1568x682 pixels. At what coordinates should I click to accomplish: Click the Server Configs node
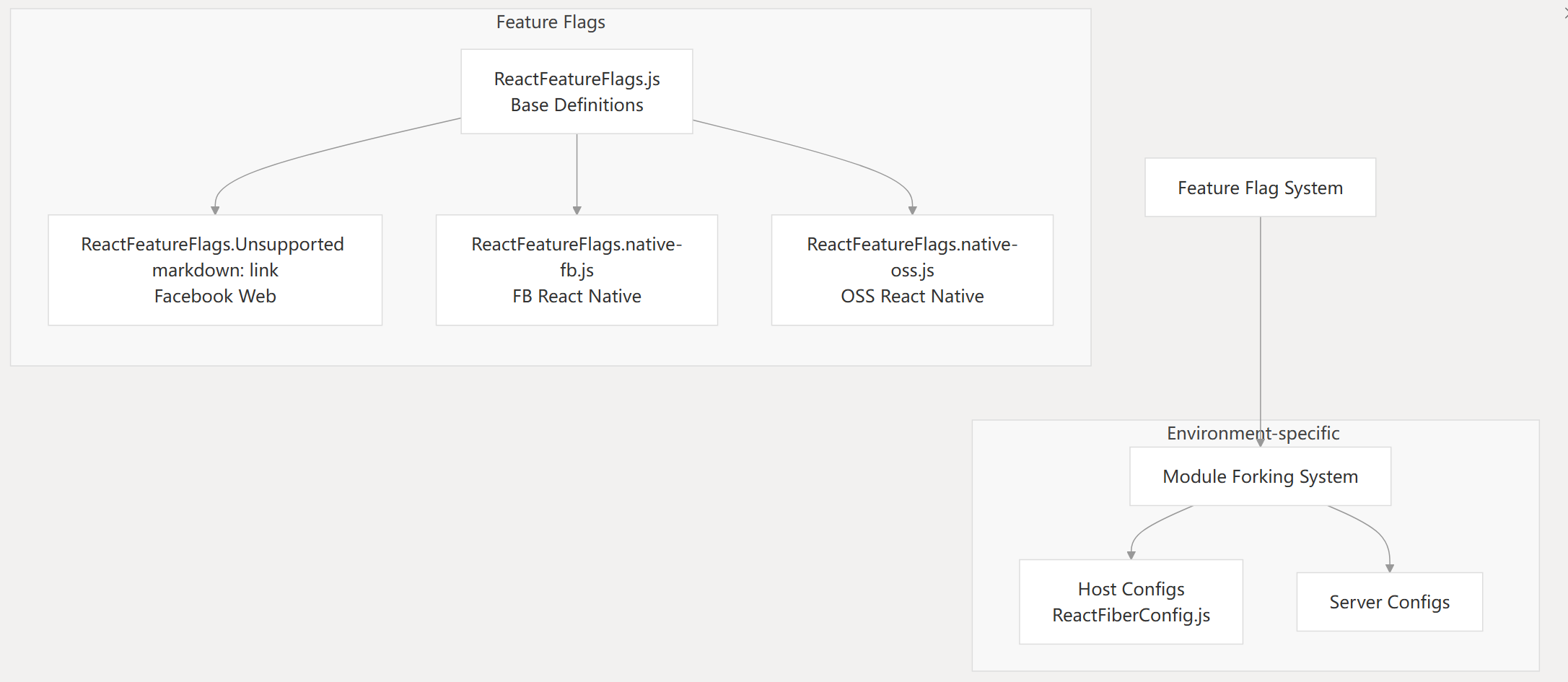(1389, 602)
